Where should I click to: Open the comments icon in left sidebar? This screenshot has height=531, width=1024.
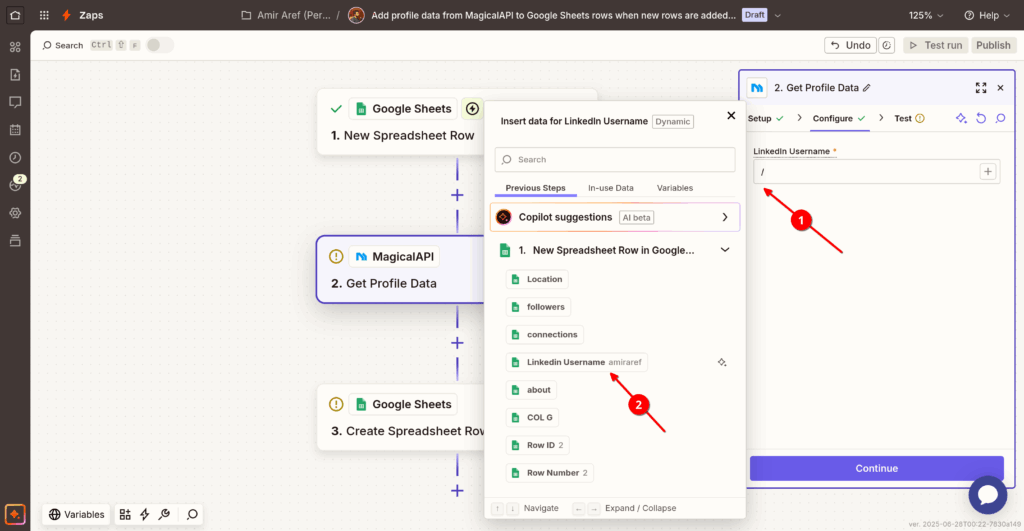point(15,103)
